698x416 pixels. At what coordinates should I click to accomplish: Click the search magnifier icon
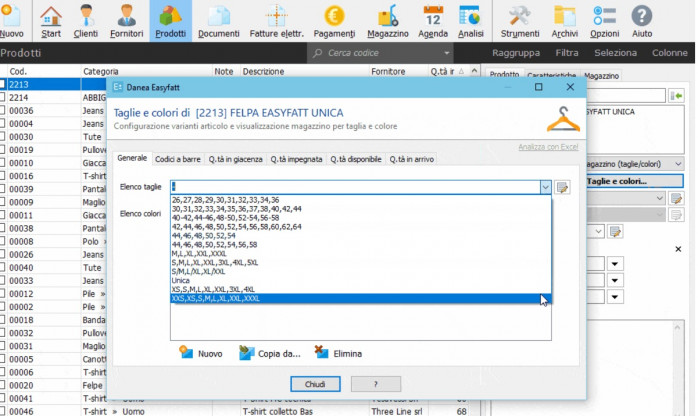pos(317,53)
